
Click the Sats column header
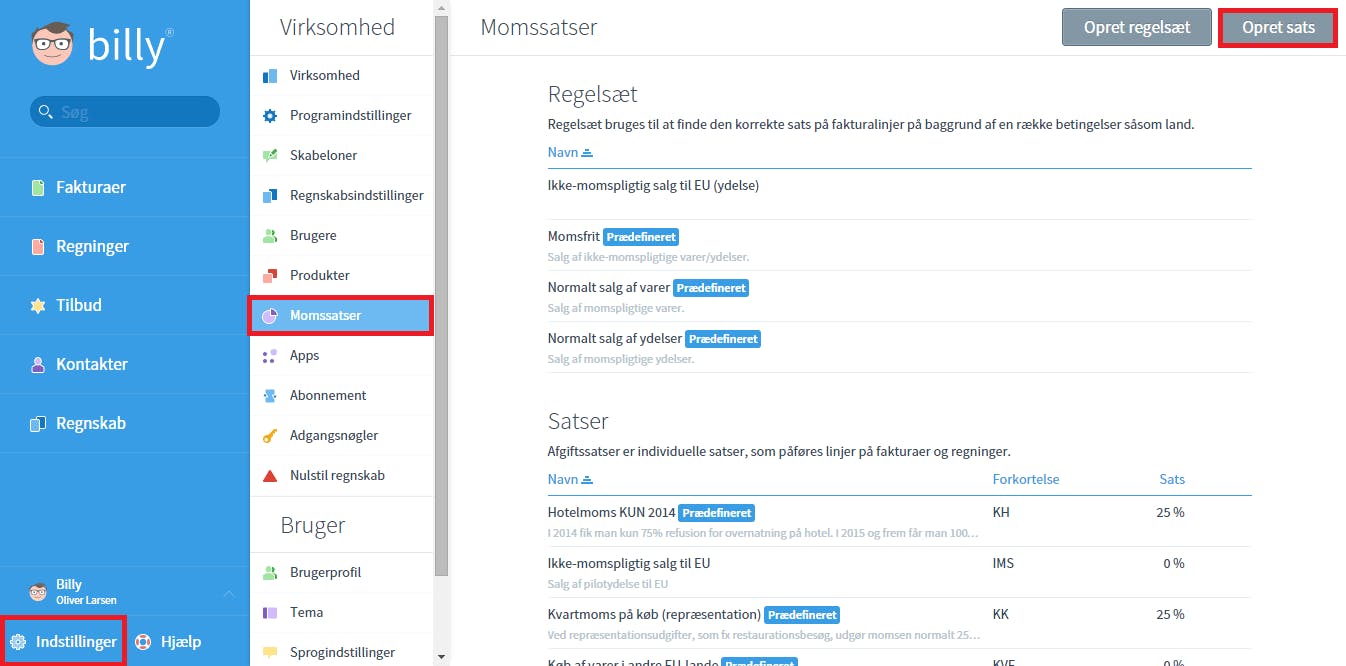(1172, 479)
